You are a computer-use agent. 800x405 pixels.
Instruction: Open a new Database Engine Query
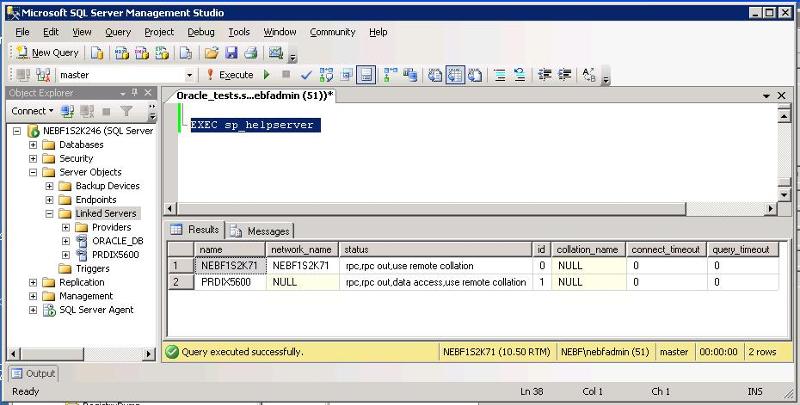pos(97,53)
